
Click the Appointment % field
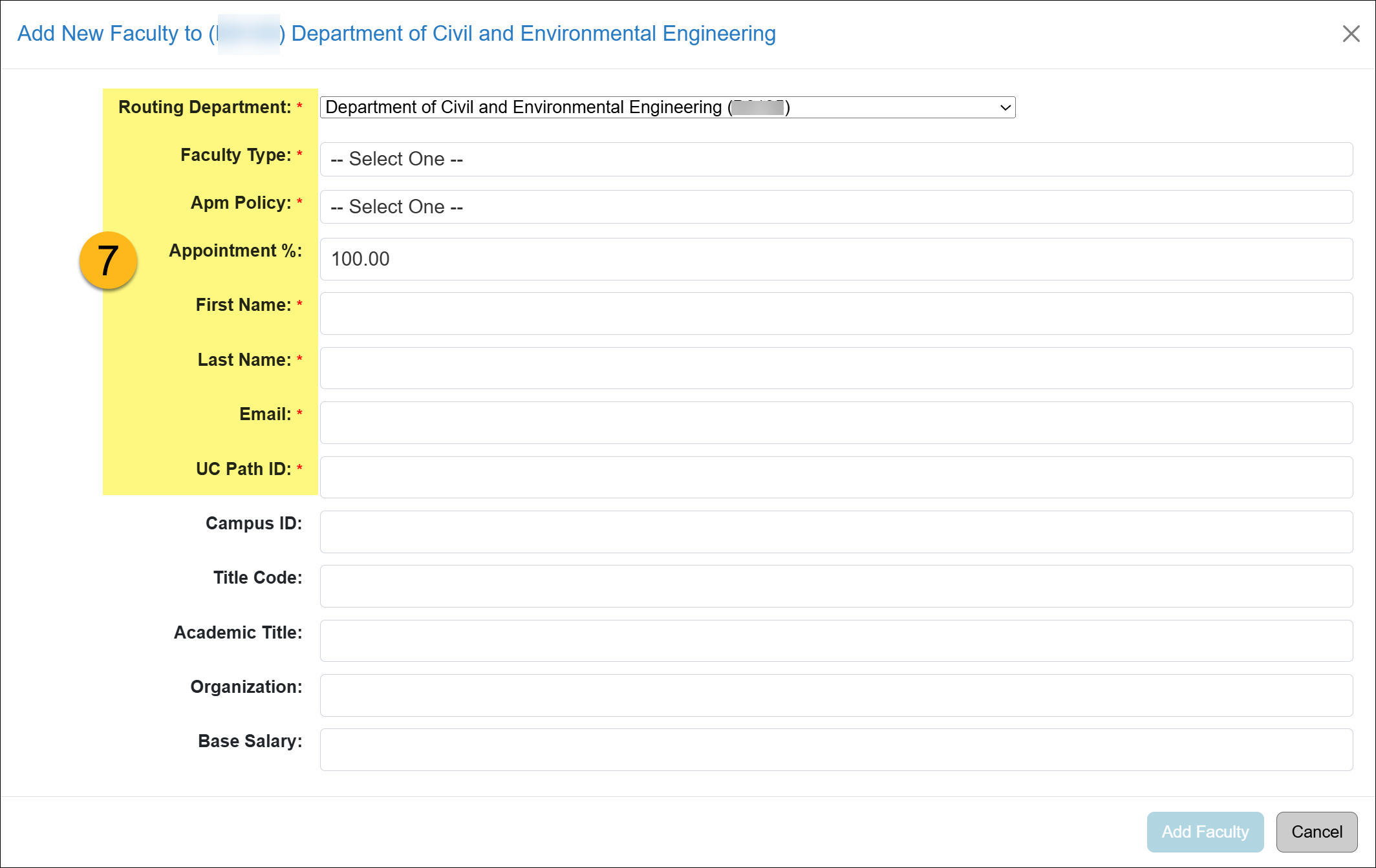835,259
